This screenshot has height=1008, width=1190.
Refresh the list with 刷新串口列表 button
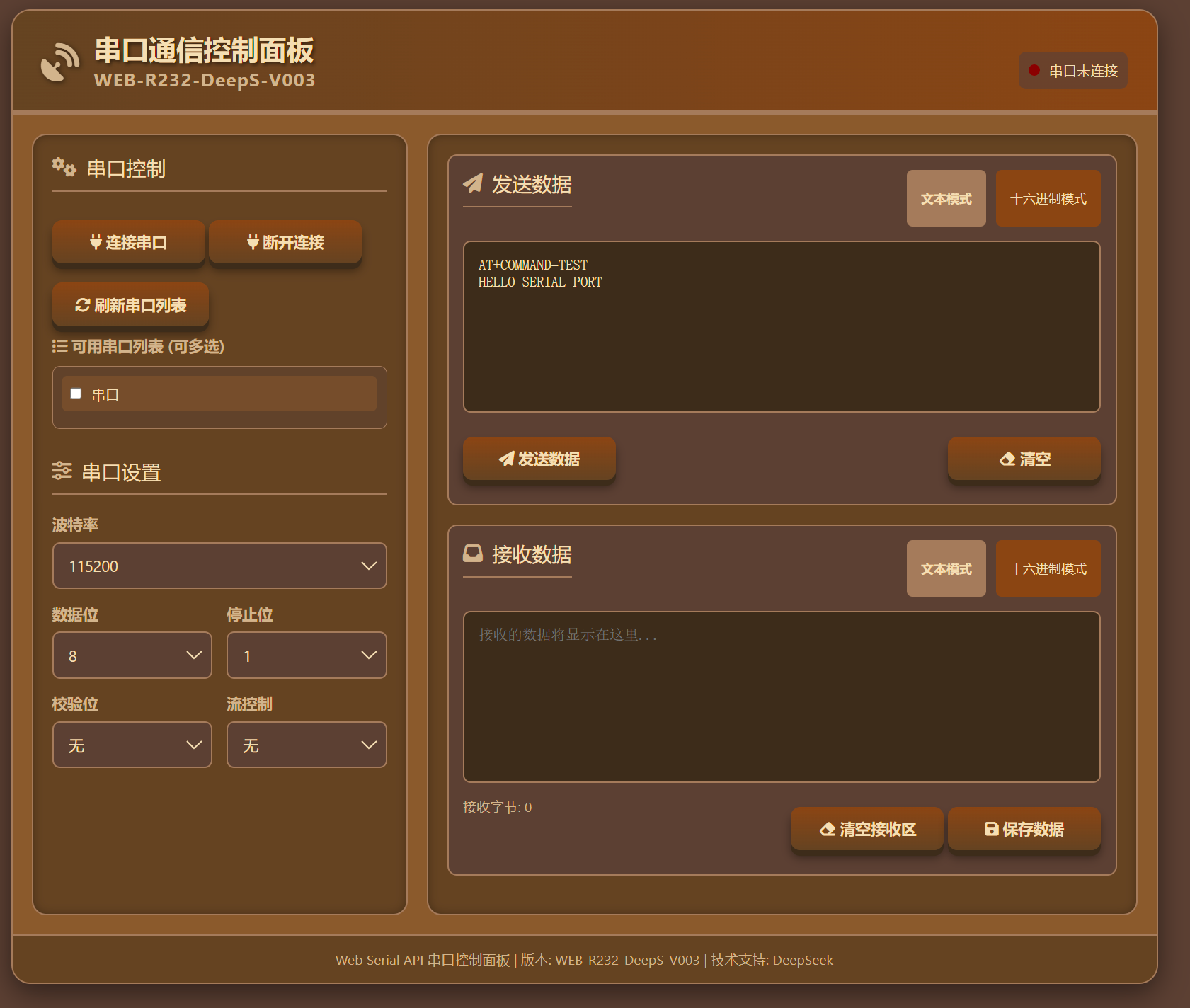point(130,305)
